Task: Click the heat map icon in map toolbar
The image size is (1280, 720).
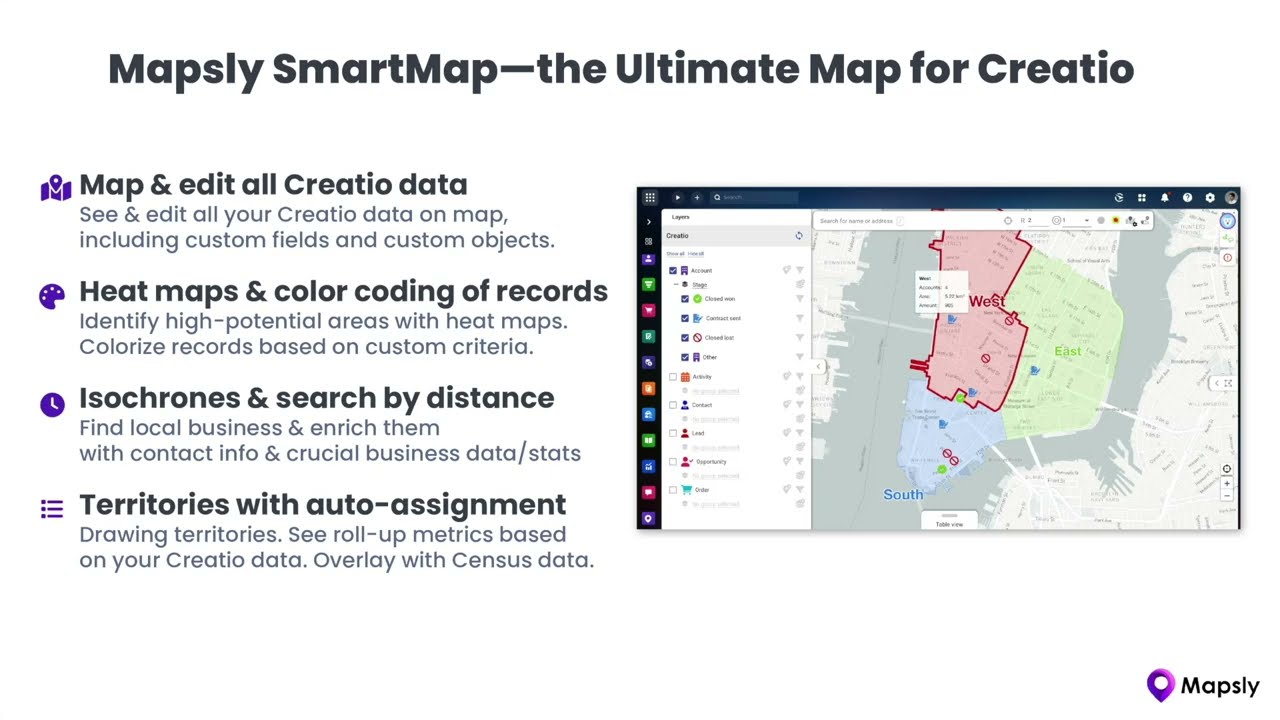Action: coord(1115,220)
